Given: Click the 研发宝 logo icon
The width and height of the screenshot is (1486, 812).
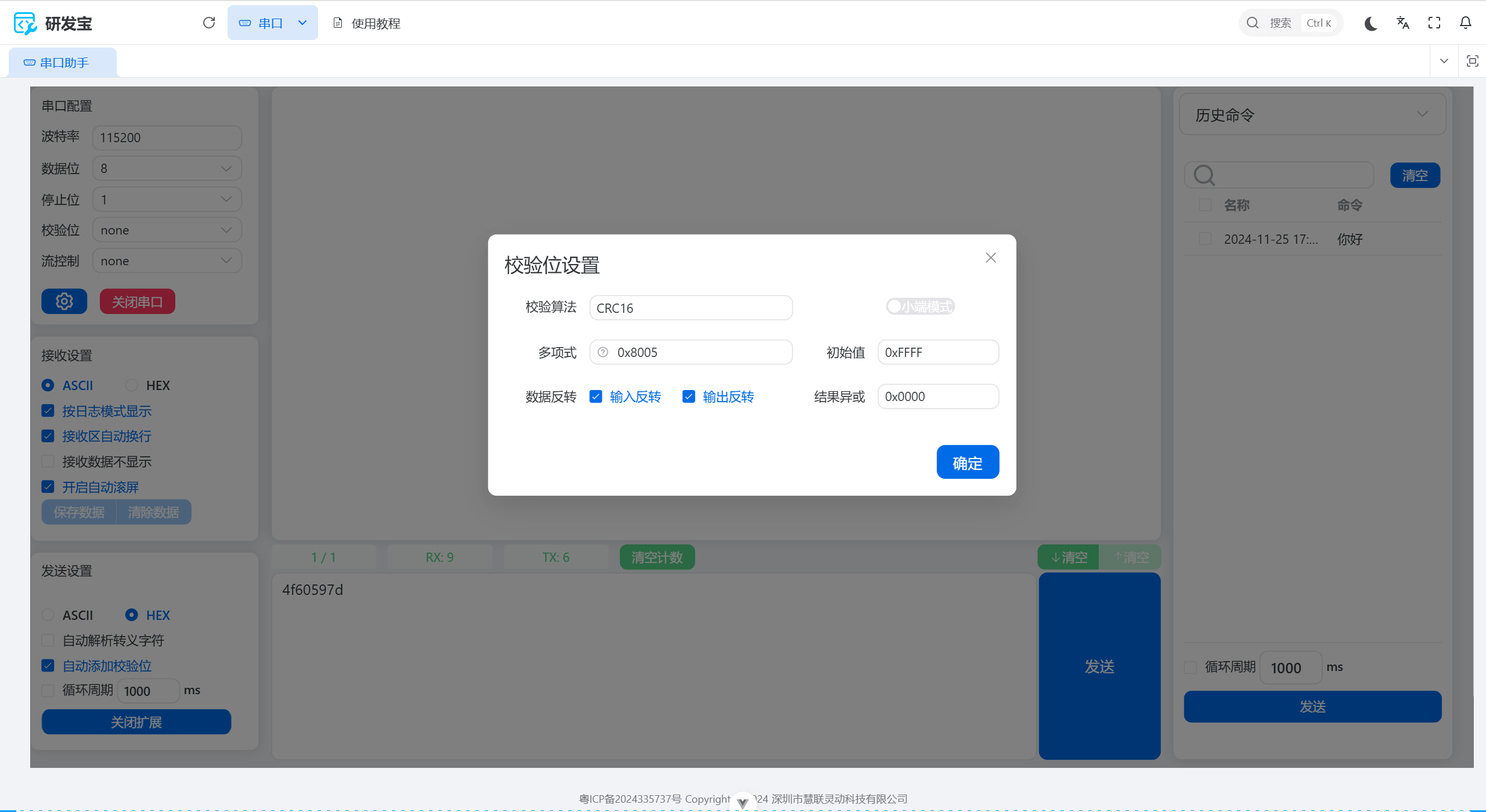Looking at the screenshot, I should tap(25, 23).
